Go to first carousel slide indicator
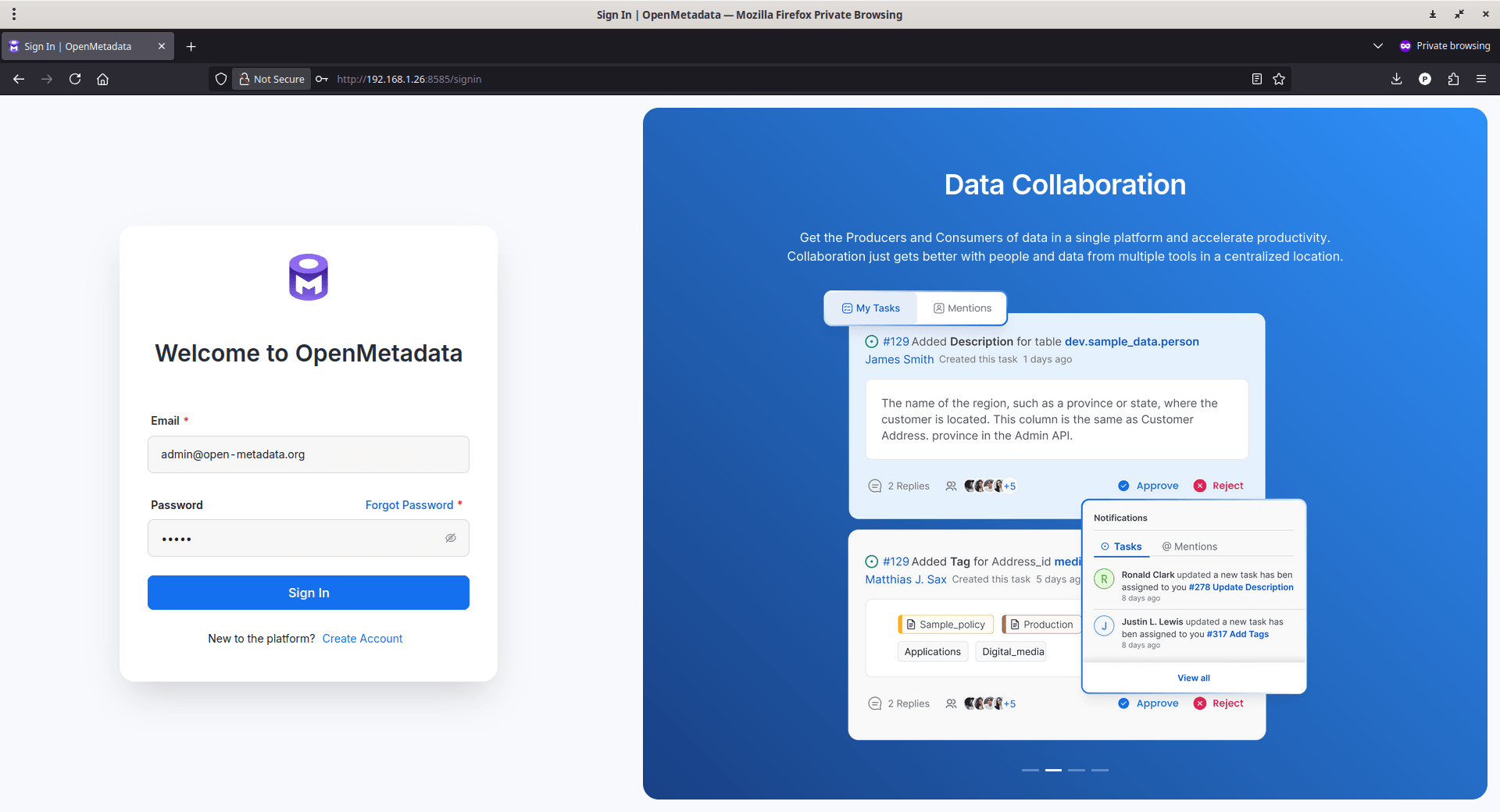 pyautogui.click(x=1030, y=770)
